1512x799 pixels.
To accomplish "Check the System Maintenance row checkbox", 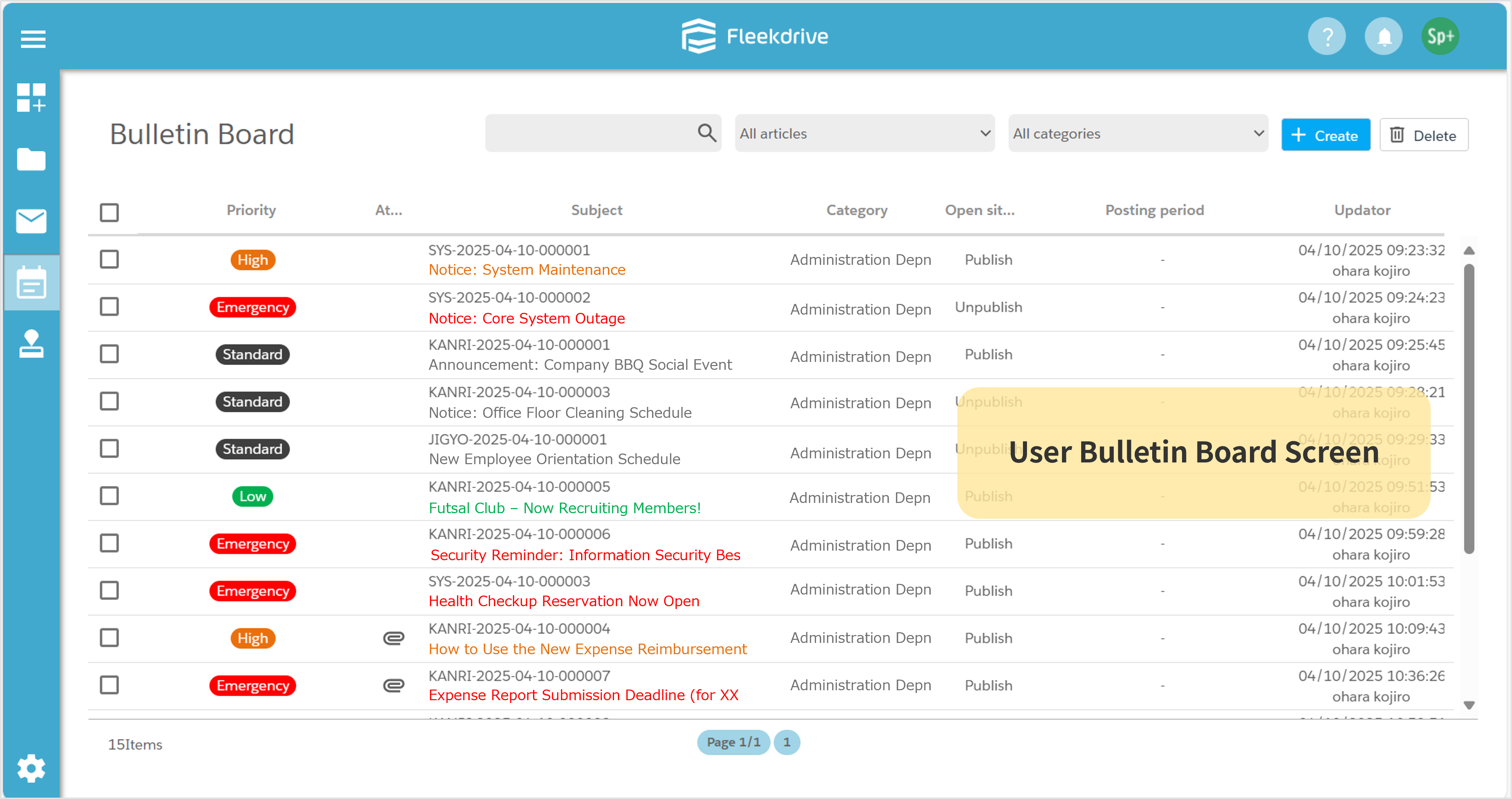I will click(109, 259).
